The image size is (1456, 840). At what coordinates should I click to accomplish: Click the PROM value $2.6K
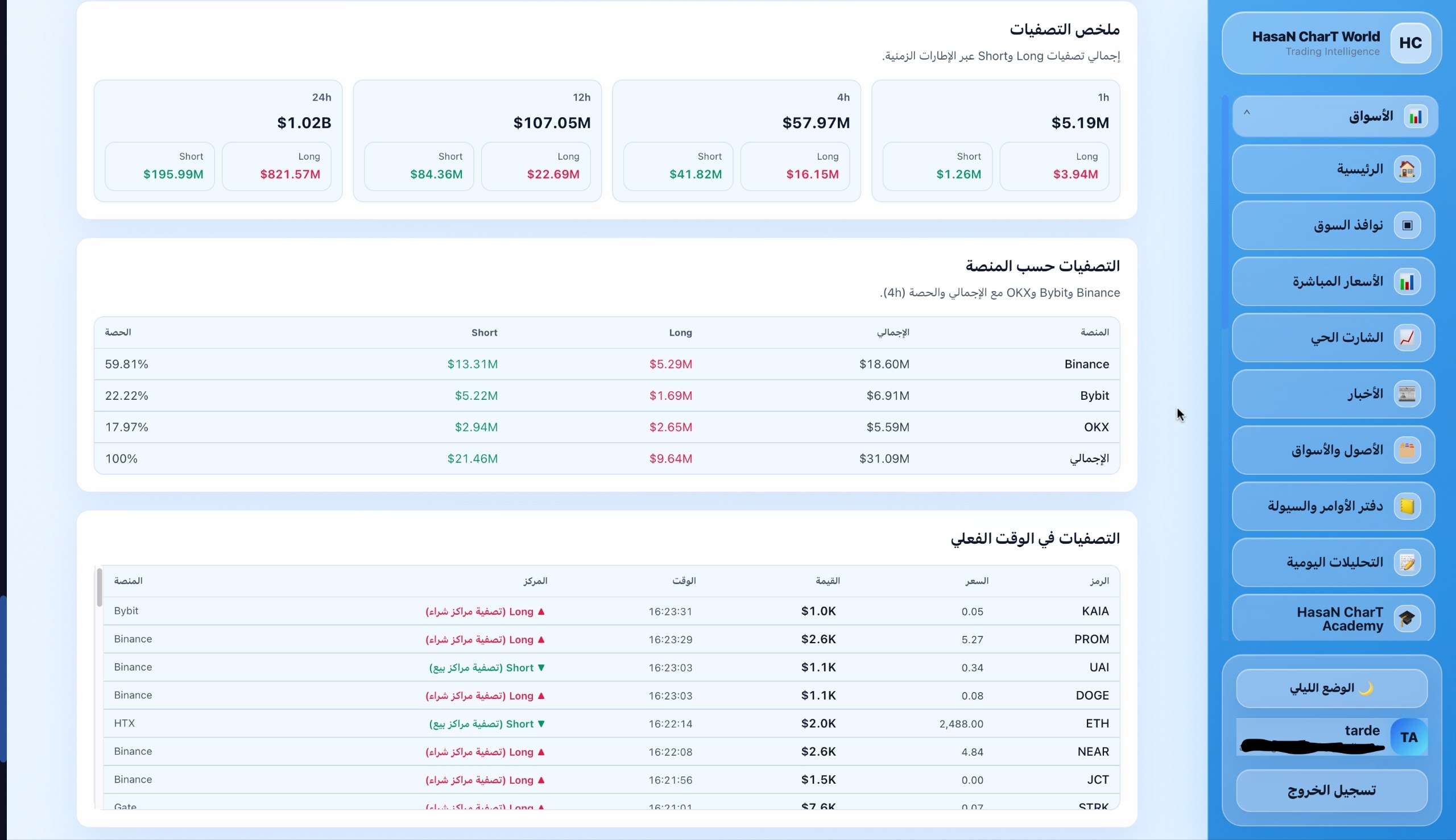pos(818,639)
